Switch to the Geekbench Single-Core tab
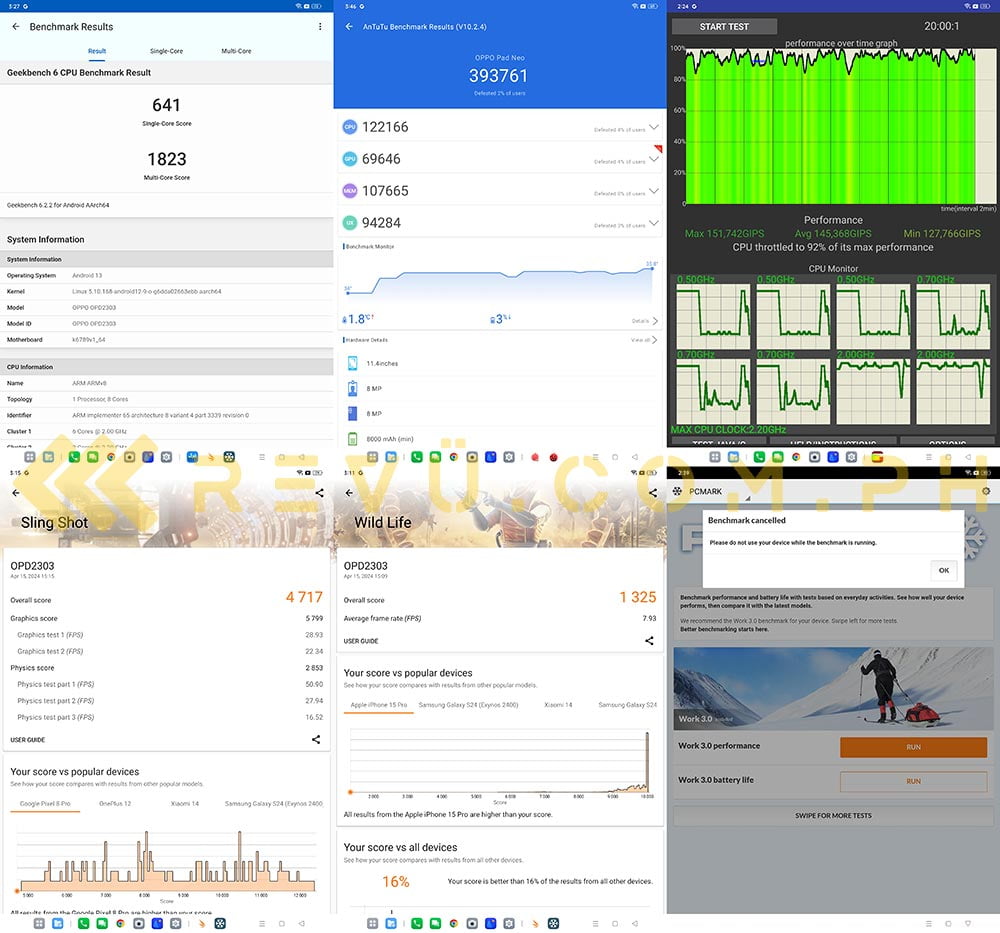Screen dimensions: 1000x933 166,51
